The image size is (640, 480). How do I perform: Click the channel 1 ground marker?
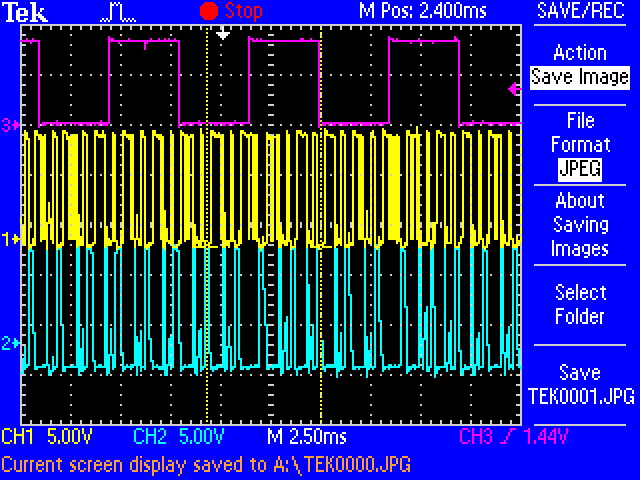[x=10, y=239]
